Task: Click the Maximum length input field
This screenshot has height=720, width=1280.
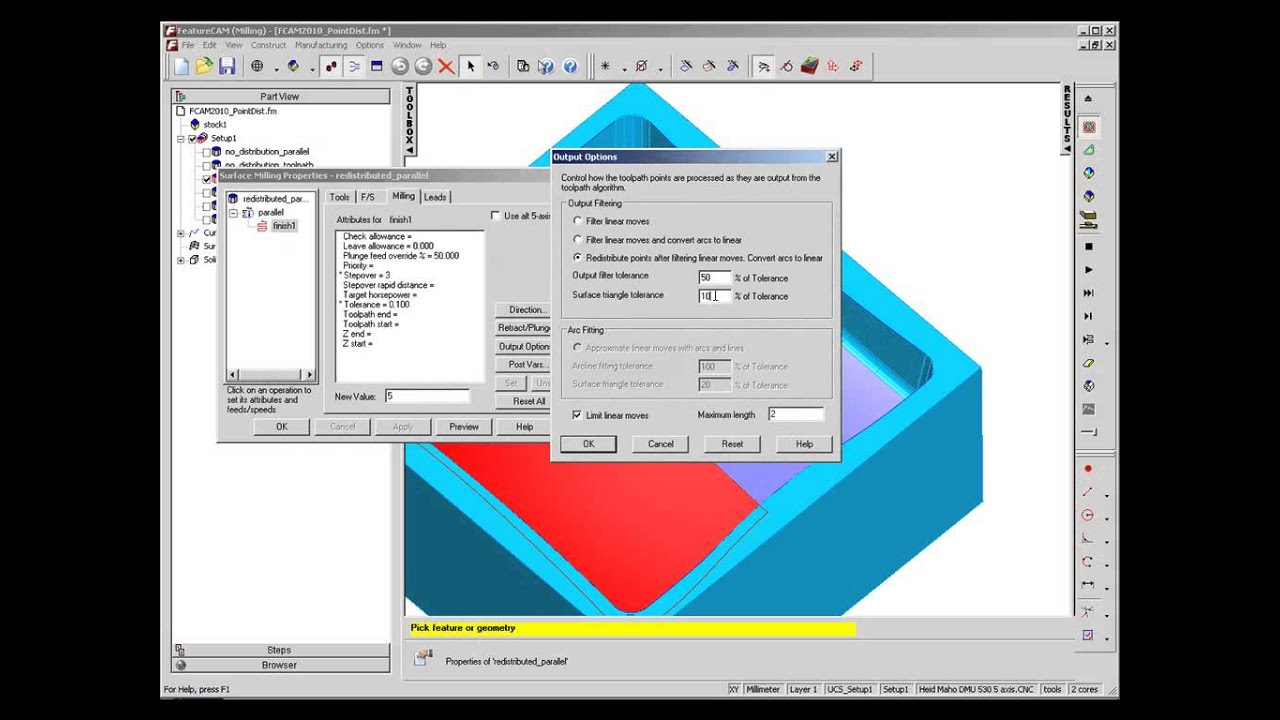Action: (796, 414)
